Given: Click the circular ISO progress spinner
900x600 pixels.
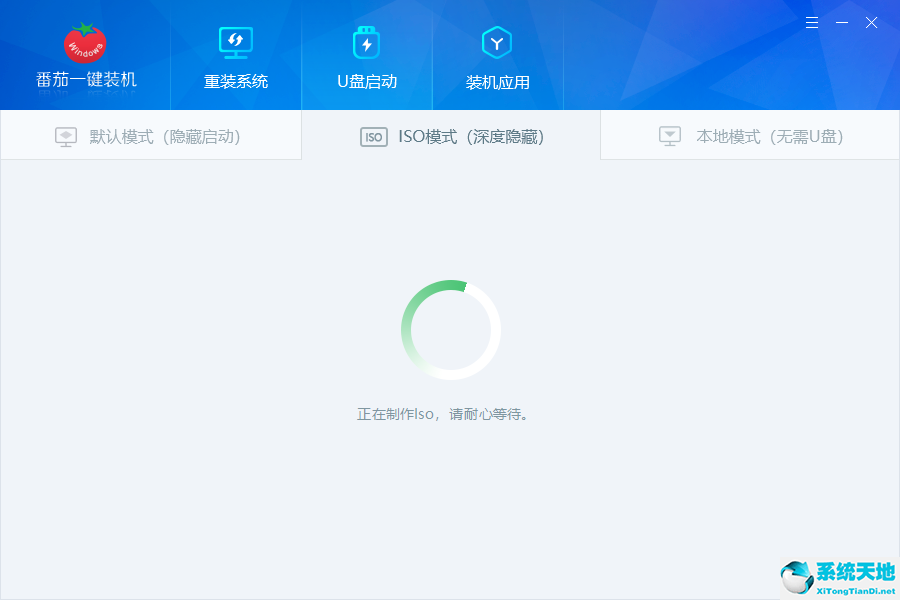Looking at the screenshot, I should click(450, 328).
